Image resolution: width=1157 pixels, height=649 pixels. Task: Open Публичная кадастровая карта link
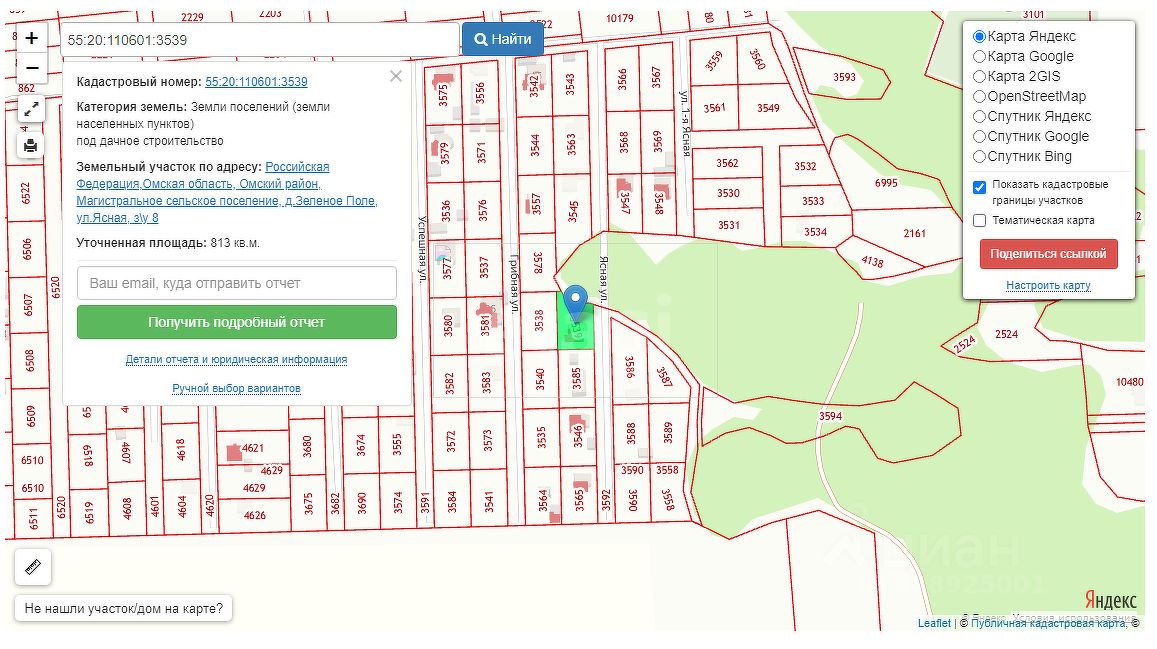(x=1049, y=624)
